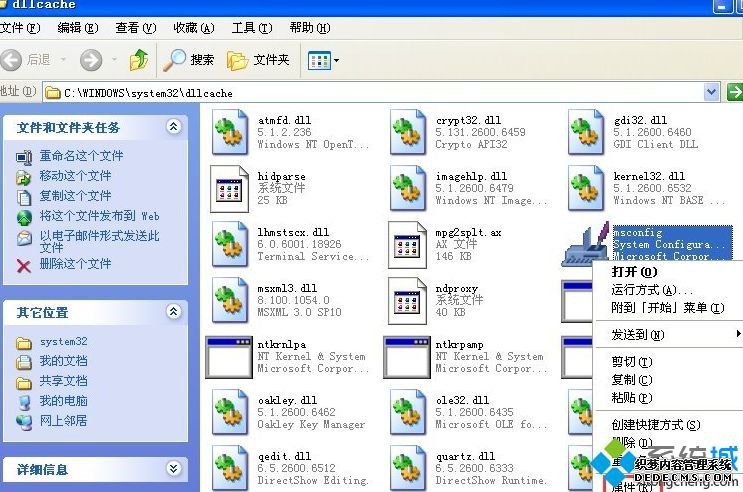Select the qedit.dll file icon
The width and height of the screenshot is (743, 492).
click(x=230, y=468)
